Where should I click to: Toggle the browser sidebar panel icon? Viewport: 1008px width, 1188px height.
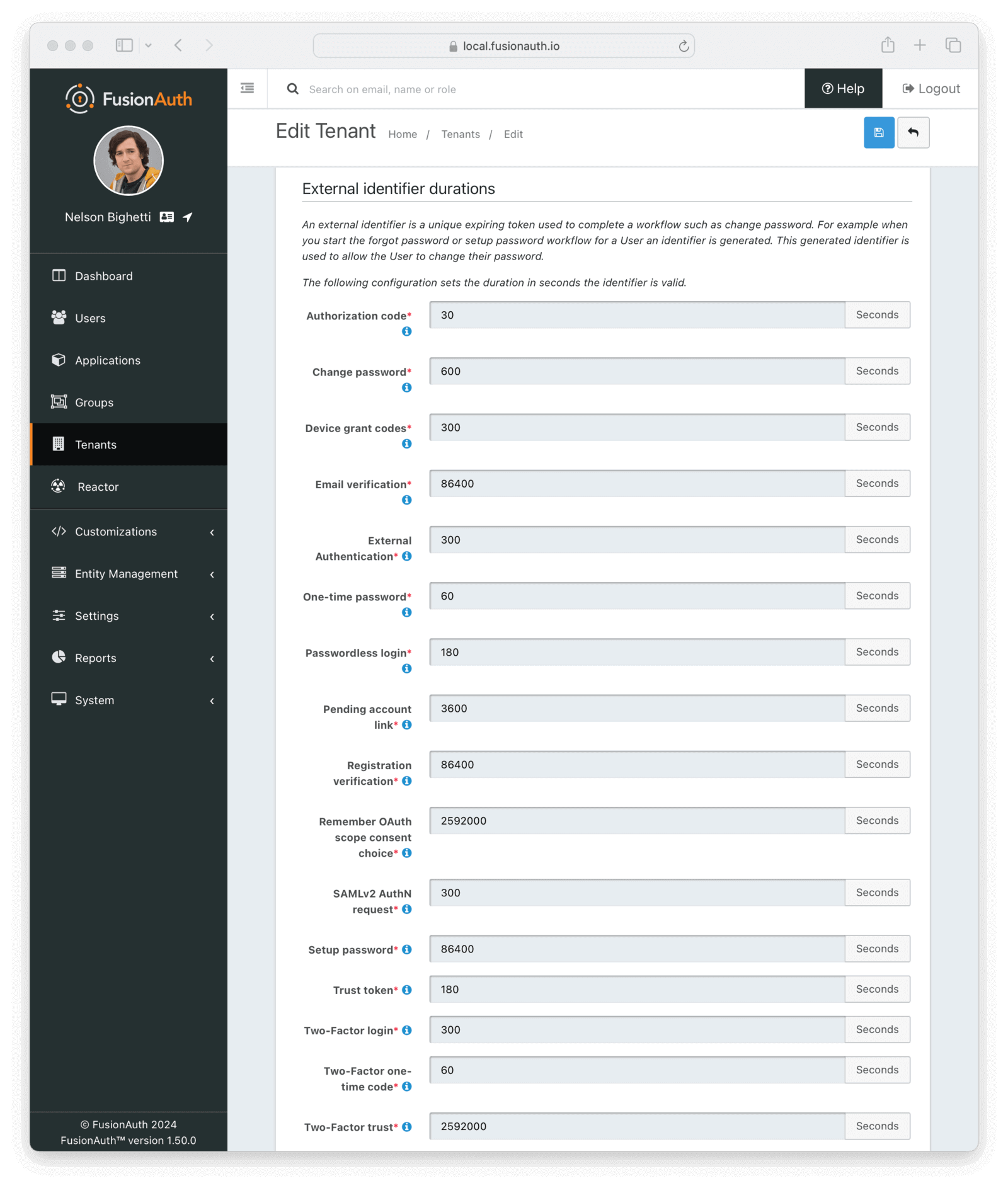[124, 45]
